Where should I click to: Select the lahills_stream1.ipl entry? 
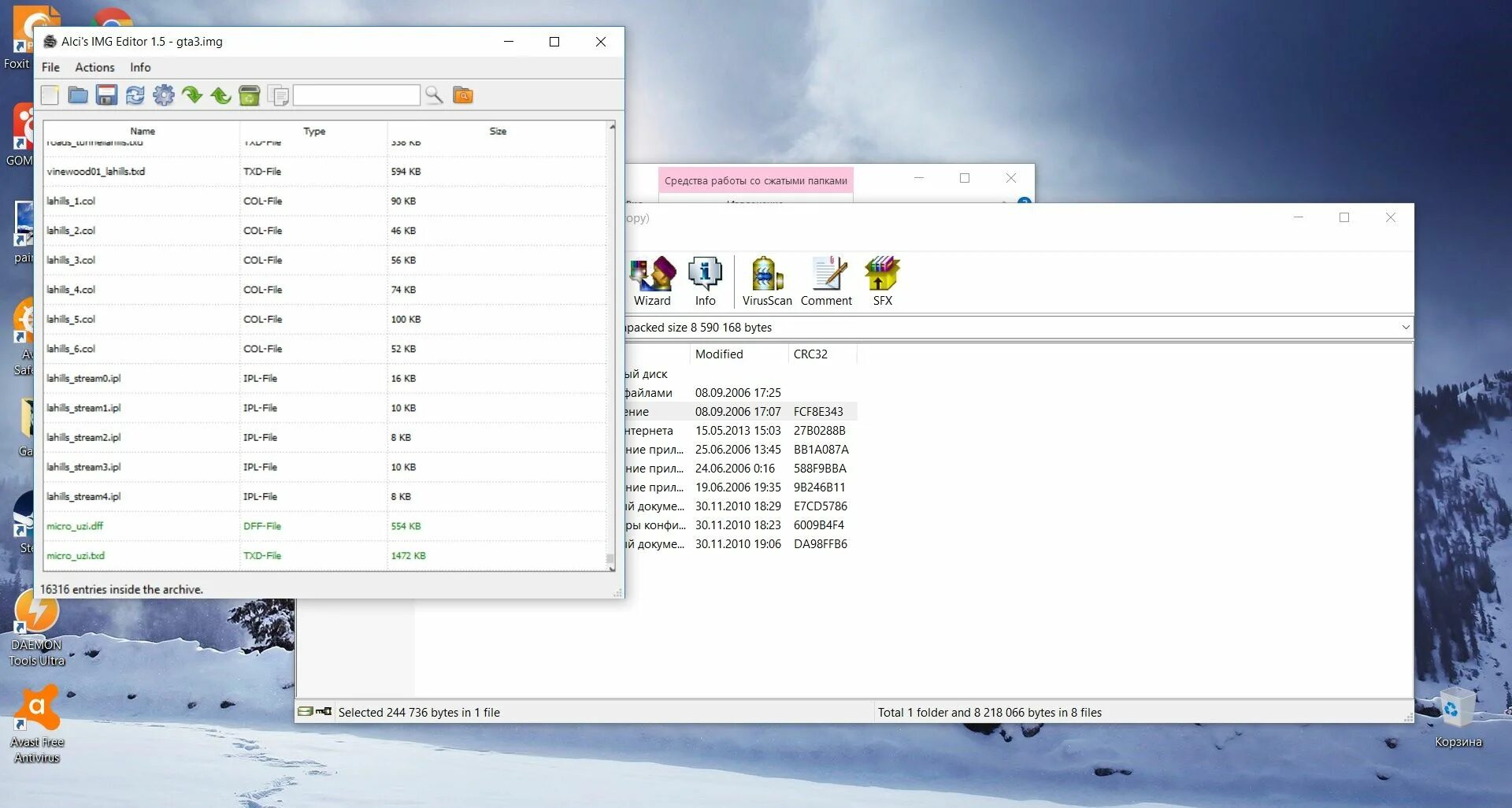click(325, 408)
